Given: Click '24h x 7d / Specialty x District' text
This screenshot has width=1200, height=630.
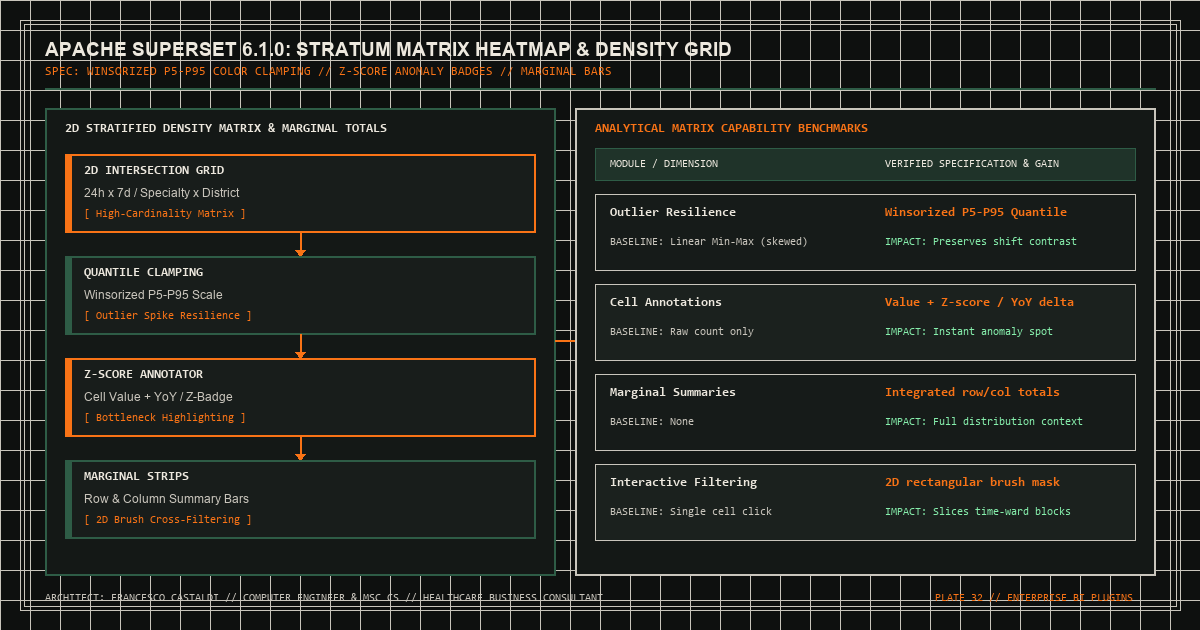Looking at the screenshot, I should coord(162,193).
